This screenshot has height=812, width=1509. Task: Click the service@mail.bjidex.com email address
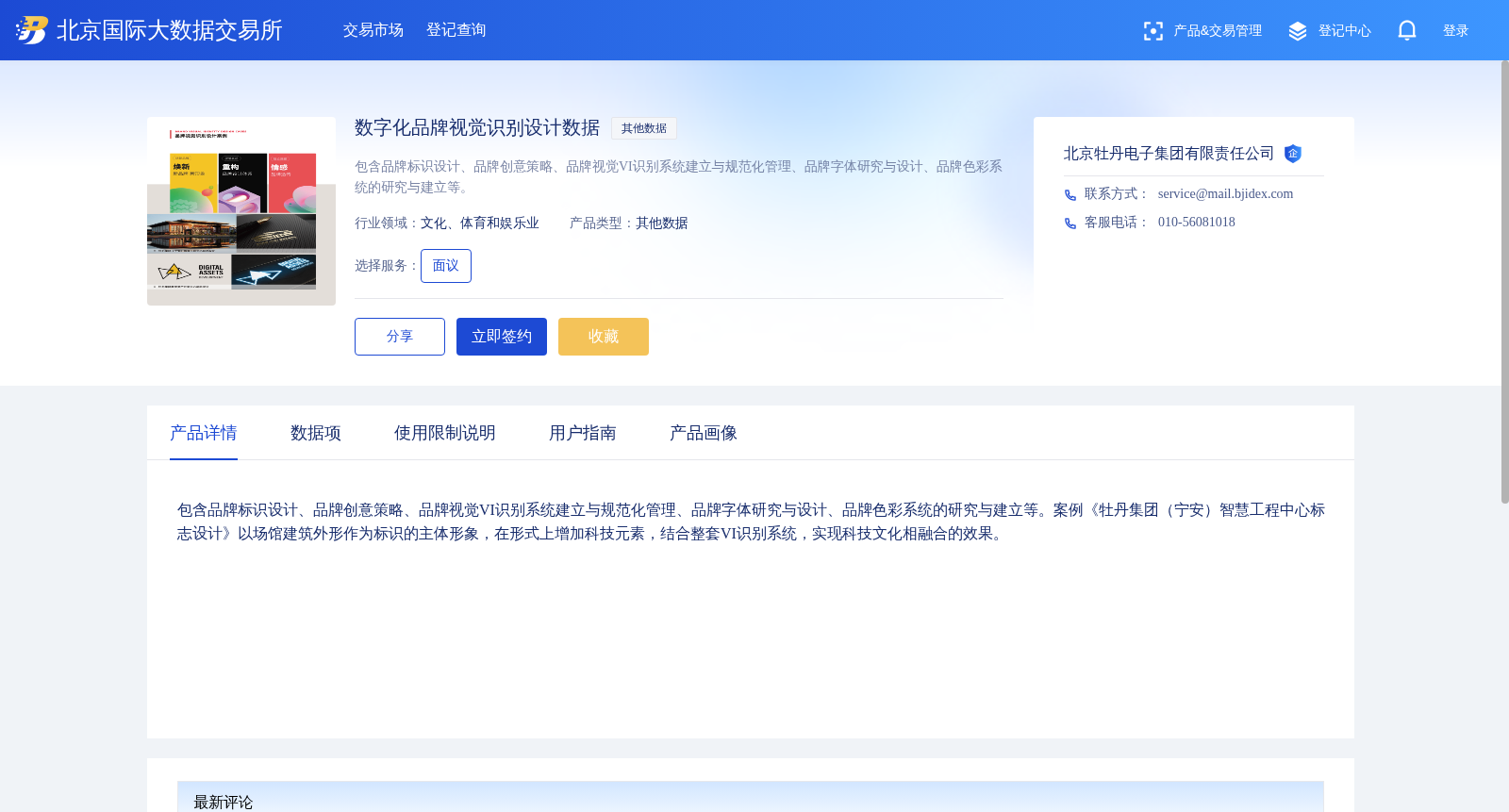click(x=1225, y=194)
